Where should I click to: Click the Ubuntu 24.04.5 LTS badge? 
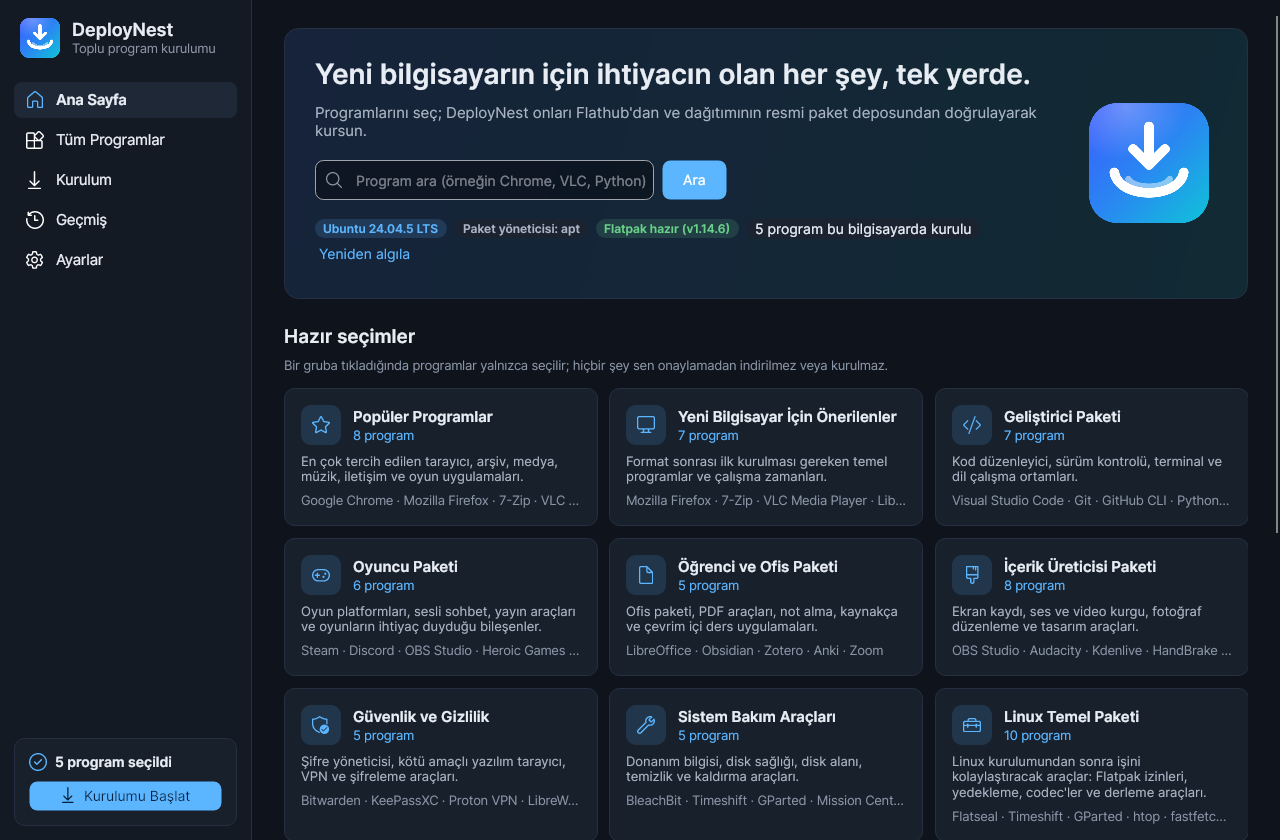point(380,229)
